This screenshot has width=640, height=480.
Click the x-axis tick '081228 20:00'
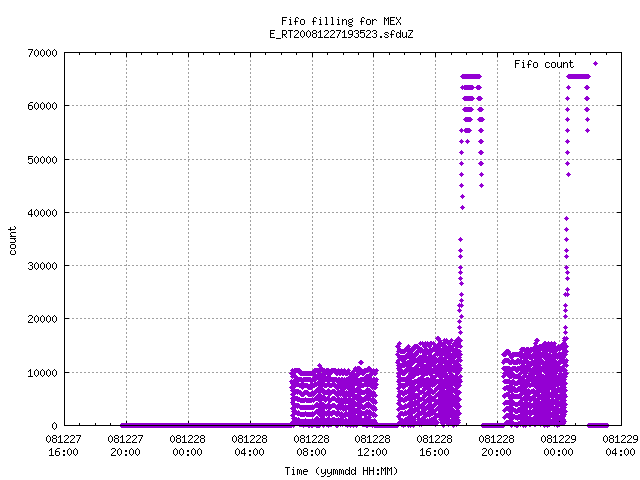pyautogui.click(x=497, y=446)
